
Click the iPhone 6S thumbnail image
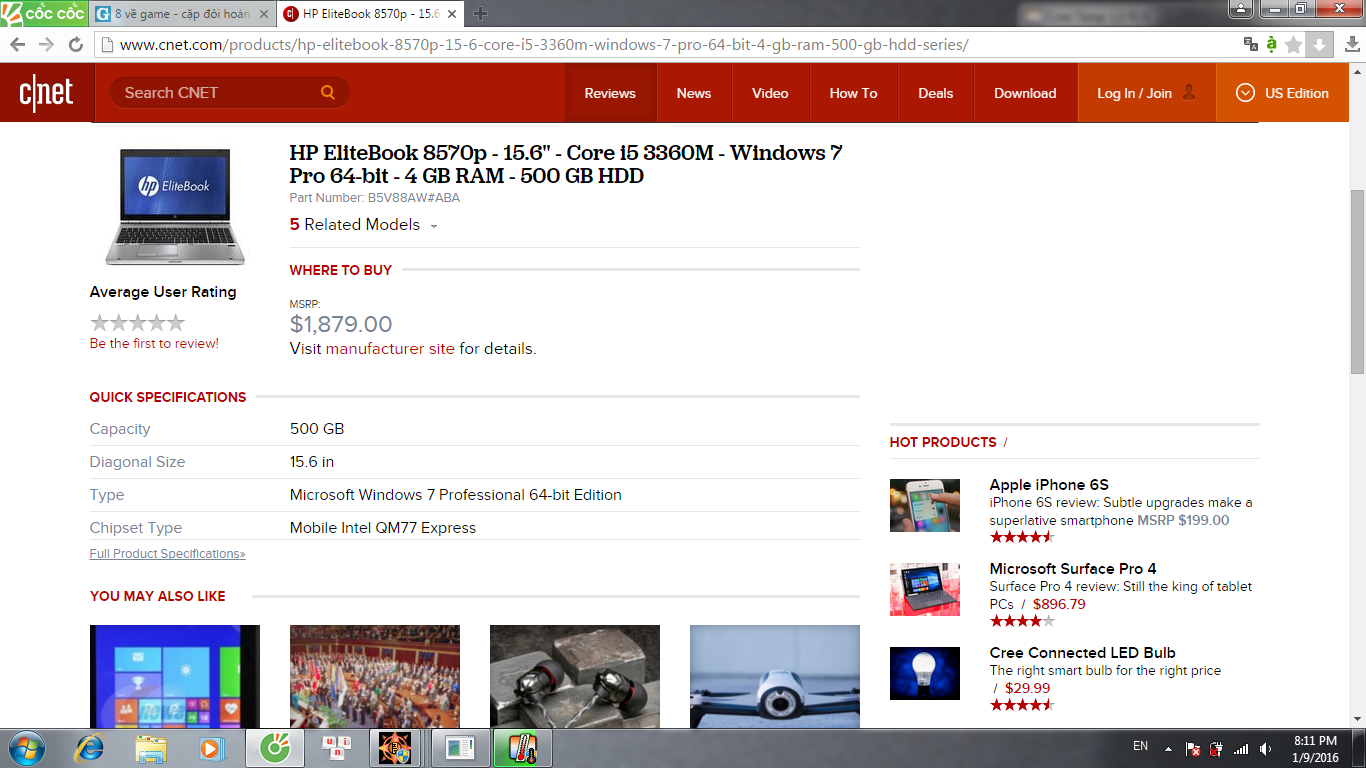925,505
